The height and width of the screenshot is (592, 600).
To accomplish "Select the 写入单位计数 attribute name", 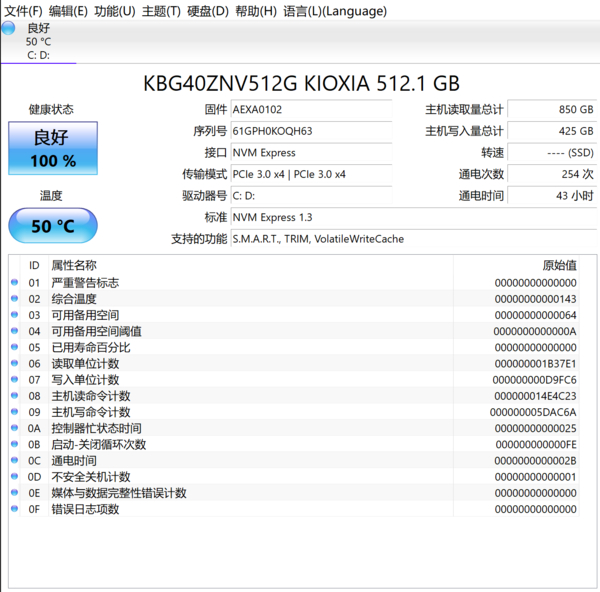I will (85, 380).
